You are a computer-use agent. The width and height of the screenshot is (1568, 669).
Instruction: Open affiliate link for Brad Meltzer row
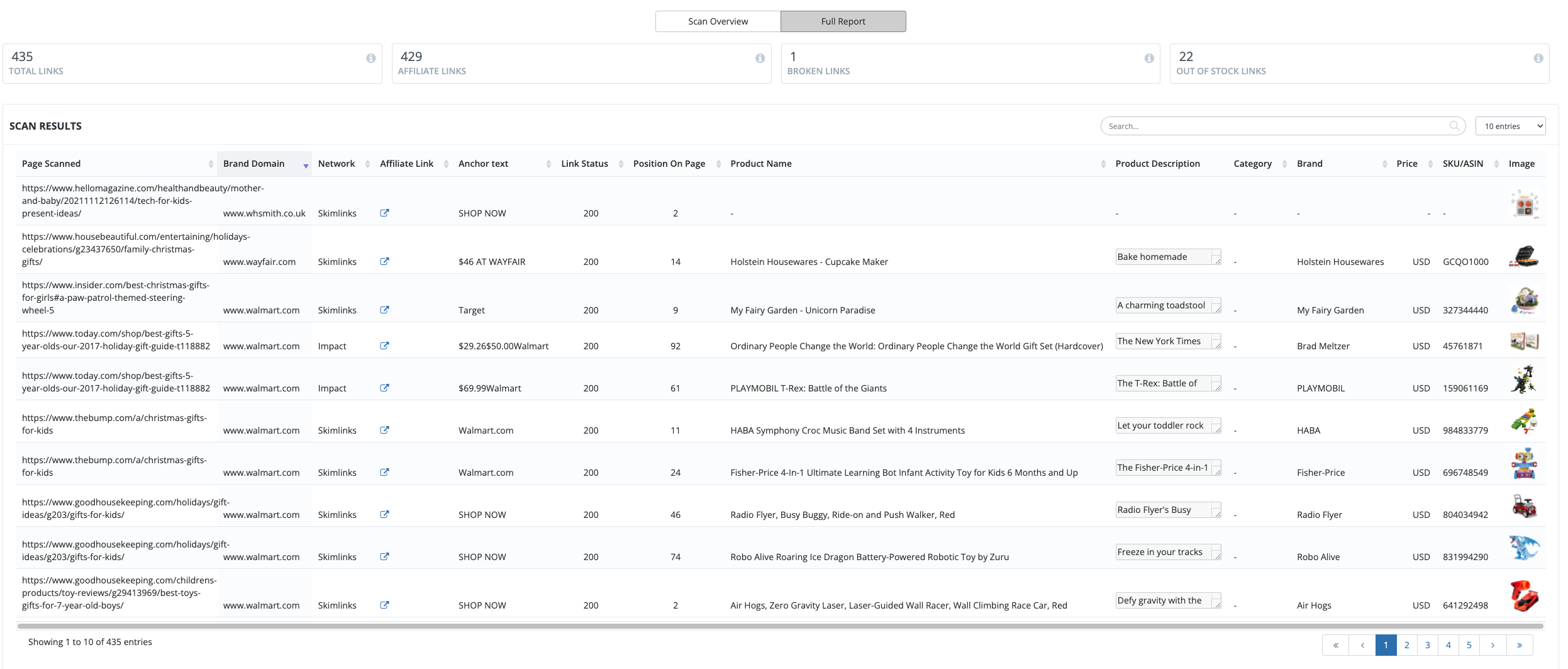pos(384,346)
